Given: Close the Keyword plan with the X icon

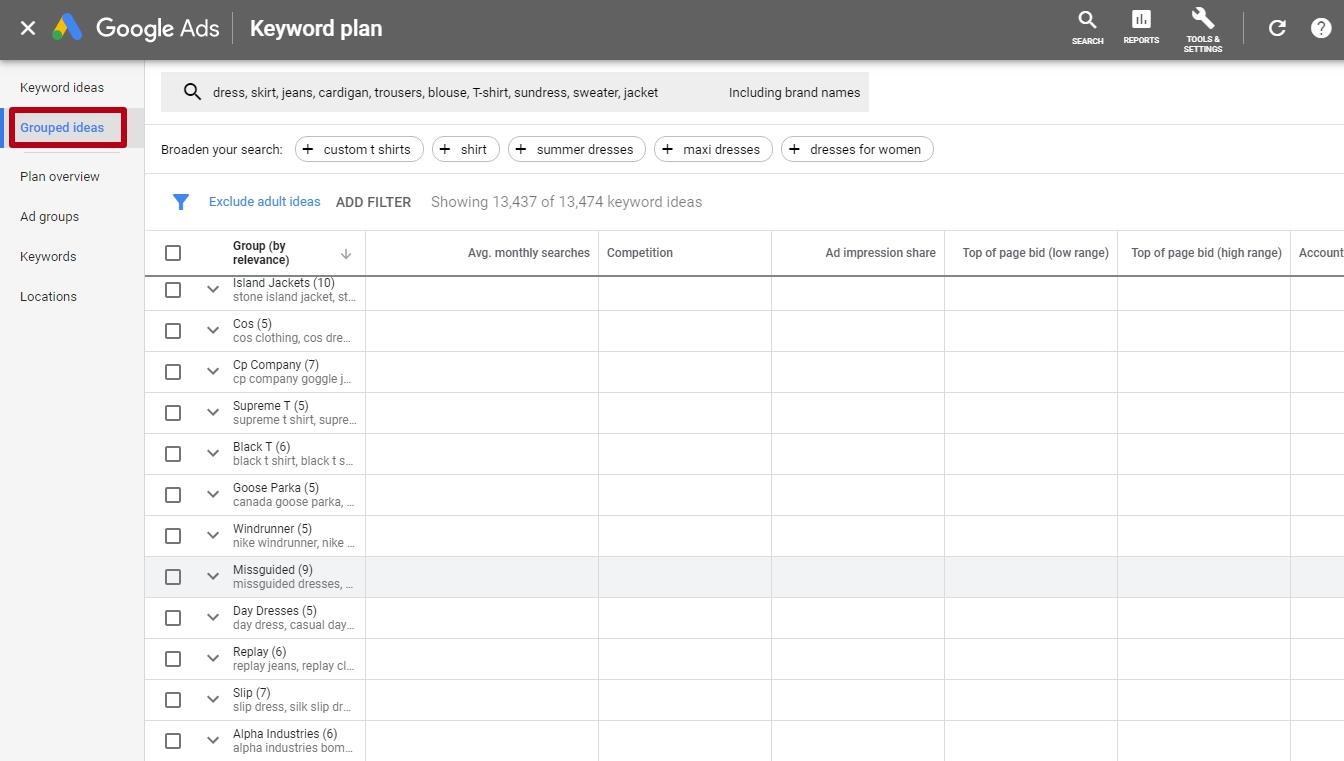Looking at the screenshot, I should (x=28, y=28).
